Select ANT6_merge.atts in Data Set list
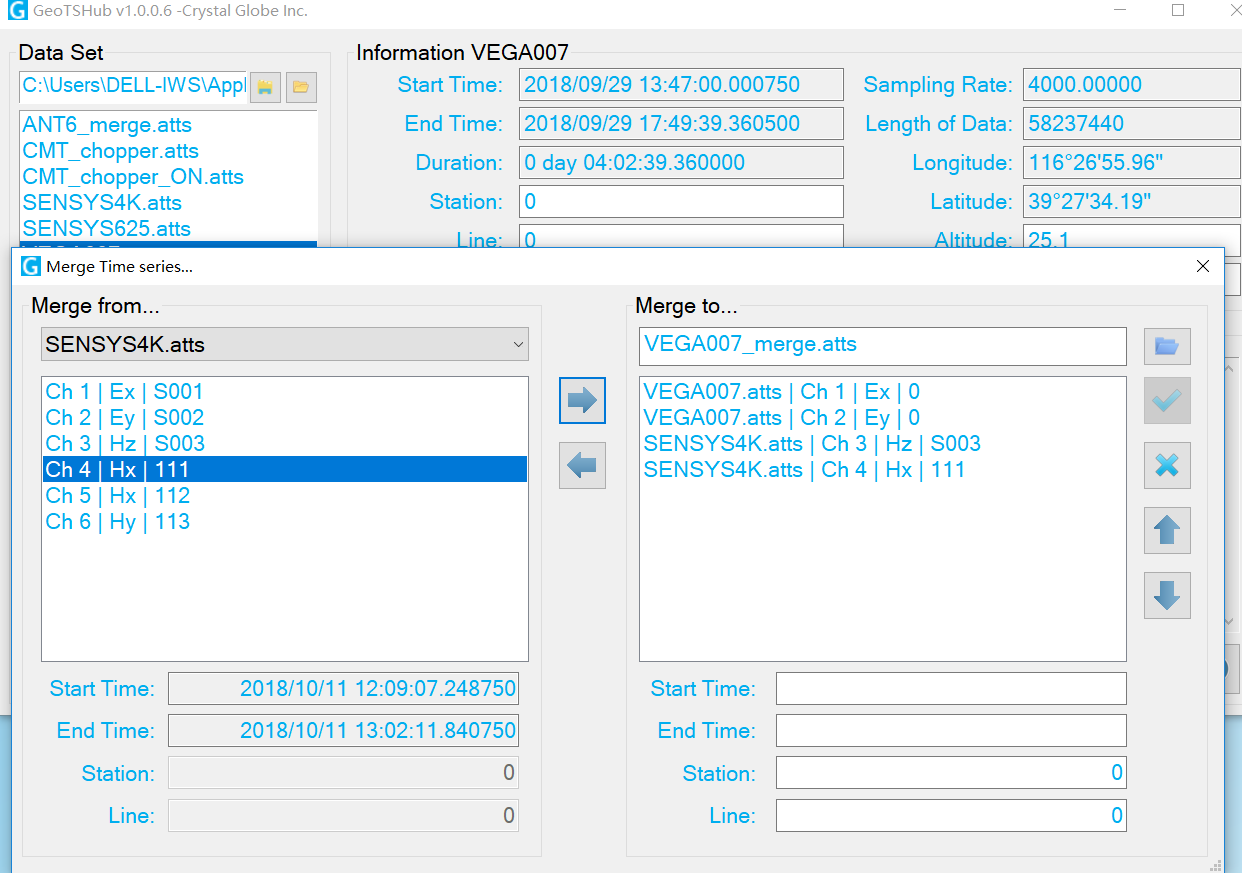The height and width of the screenshot is (873, 1242). coord(168,125)
